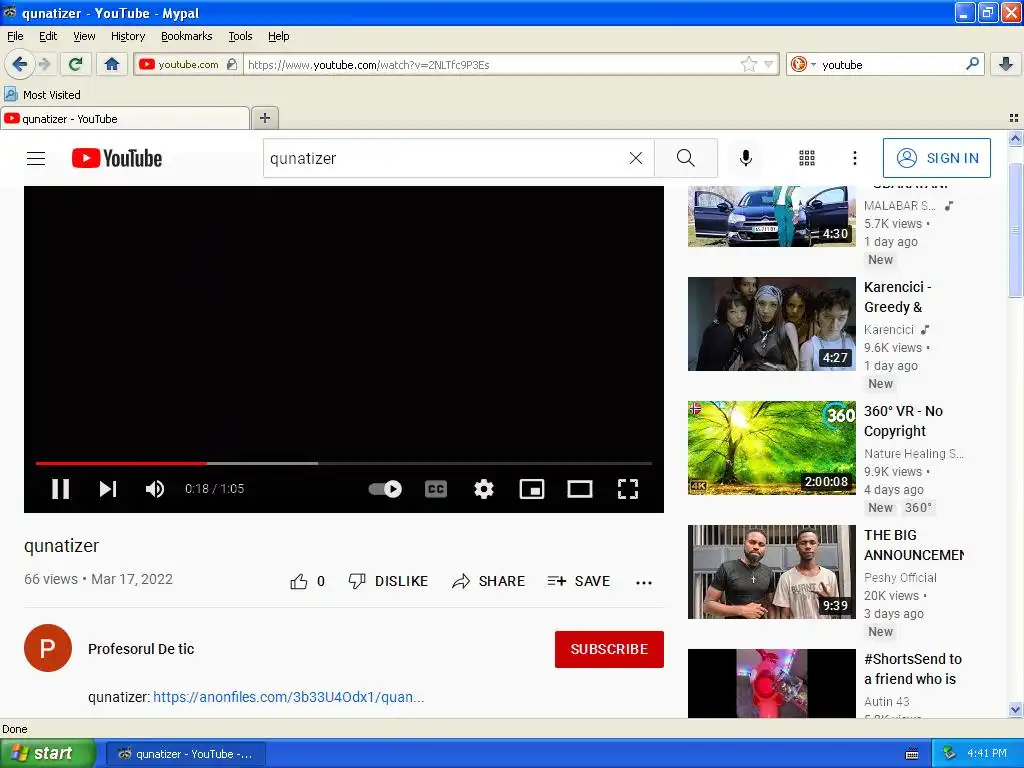Select the qunatizer taskbar window button
The width and height of the screenshot is (1024, 768).
(185, 754)
